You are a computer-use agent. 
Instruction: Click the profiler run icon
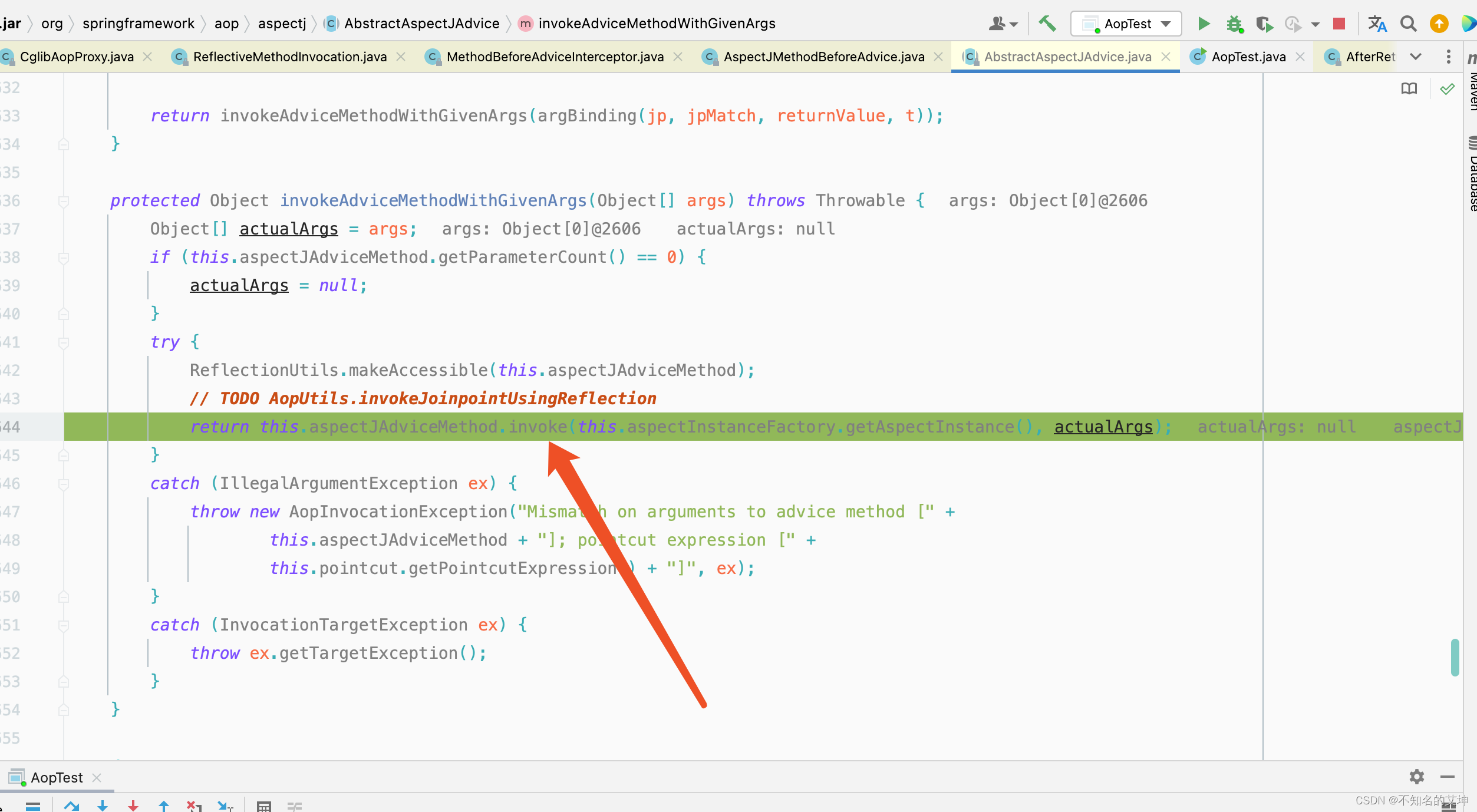tap(1293, 24)
